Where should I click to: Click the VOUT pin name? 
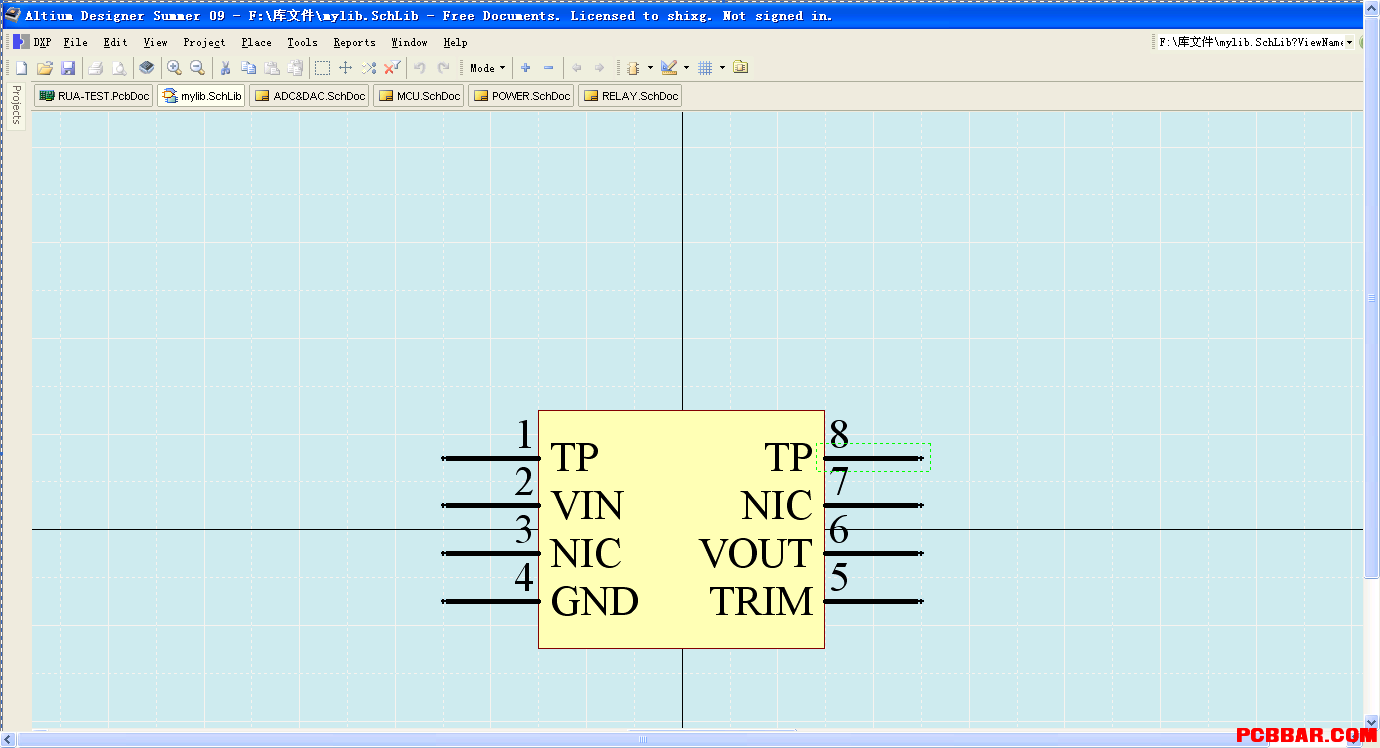click(x=755, y=553)
